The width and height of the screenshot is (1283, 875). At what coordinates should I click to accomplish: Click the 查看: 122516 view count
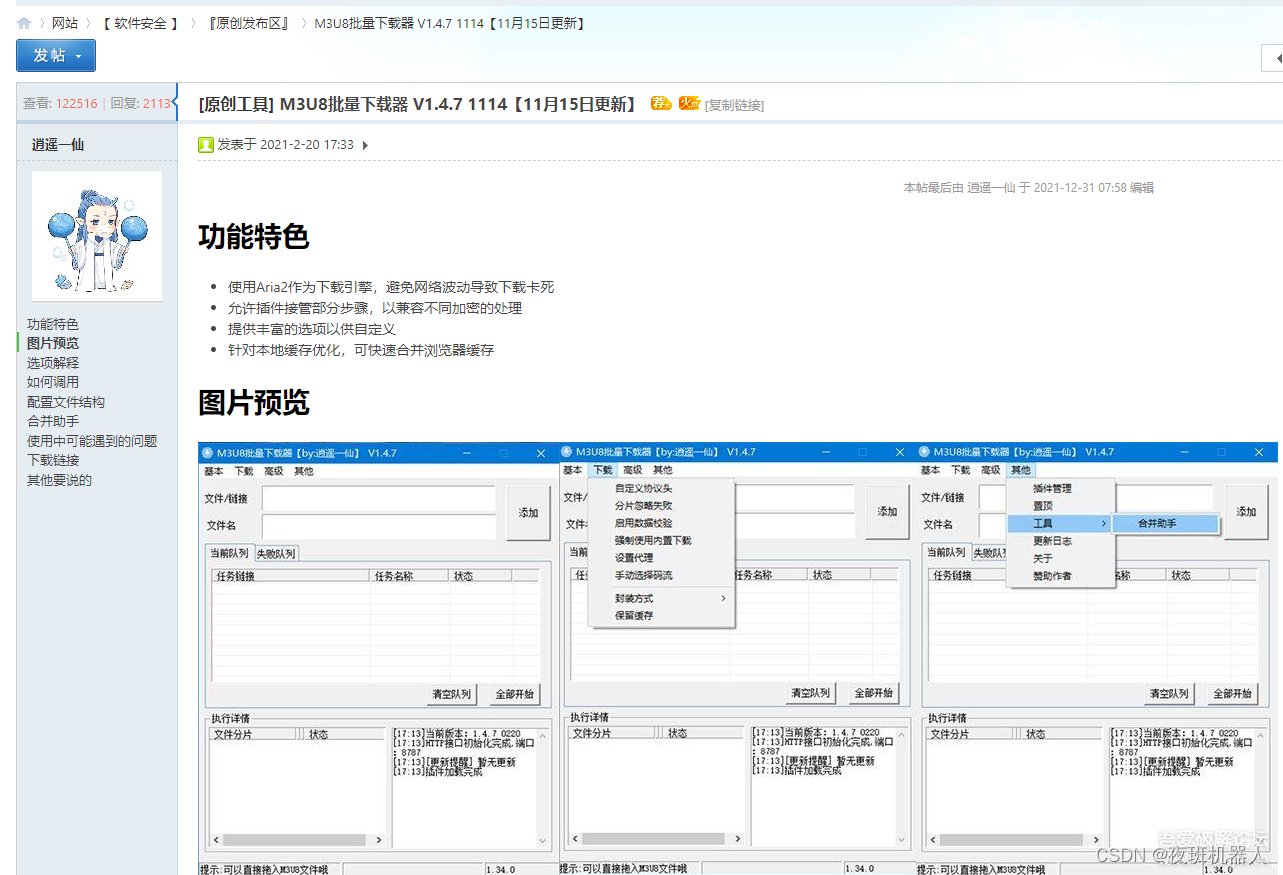60,103
